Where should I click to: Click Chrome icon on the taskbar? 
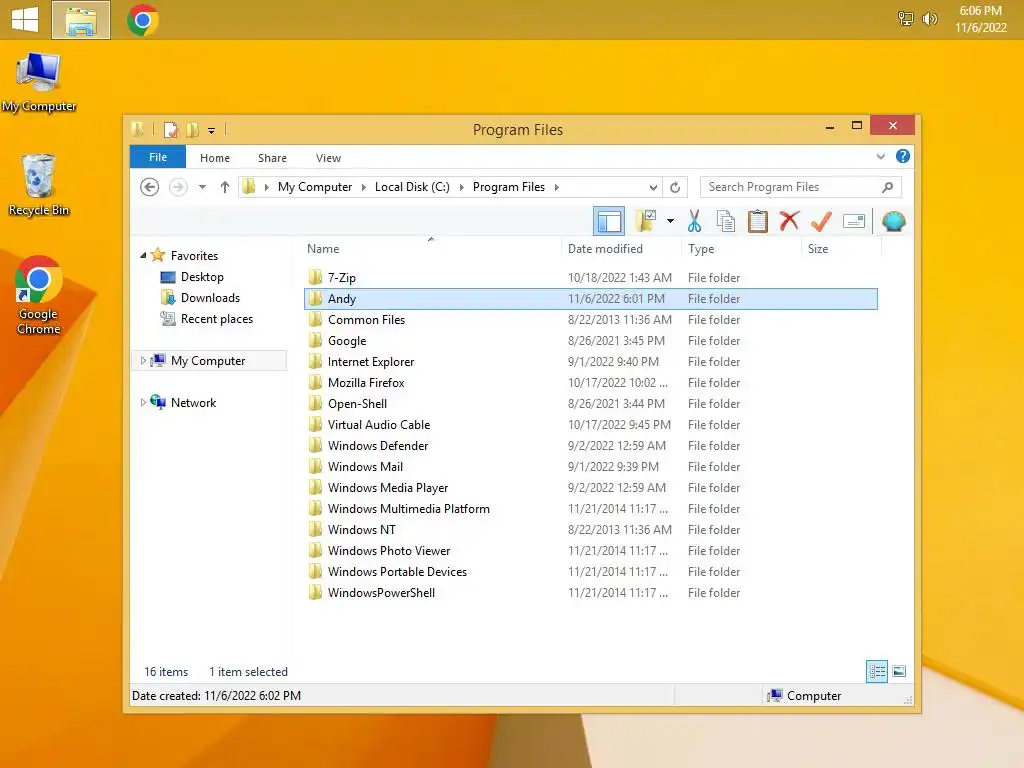[x=143, y=20]
